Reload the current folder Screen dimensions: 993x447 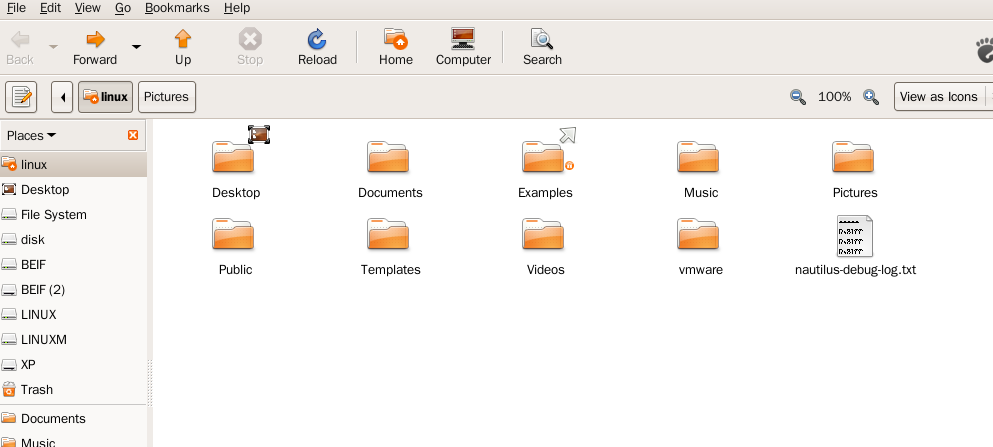(x=317, y=47)
